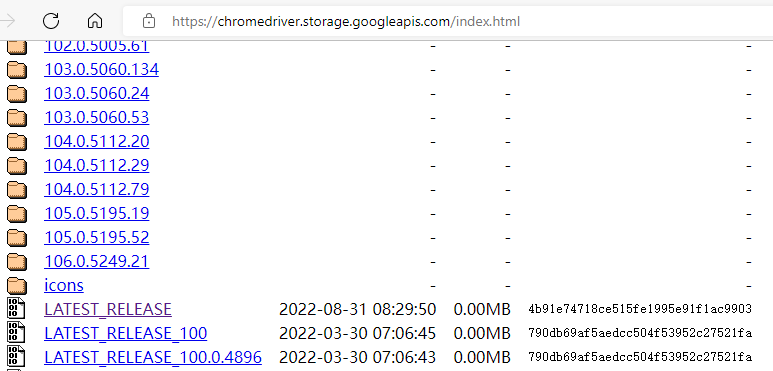Viewport: 773px width, 371px height.
Task: Click the folder icon beside 106.0.5249.21
Action: 17,262
